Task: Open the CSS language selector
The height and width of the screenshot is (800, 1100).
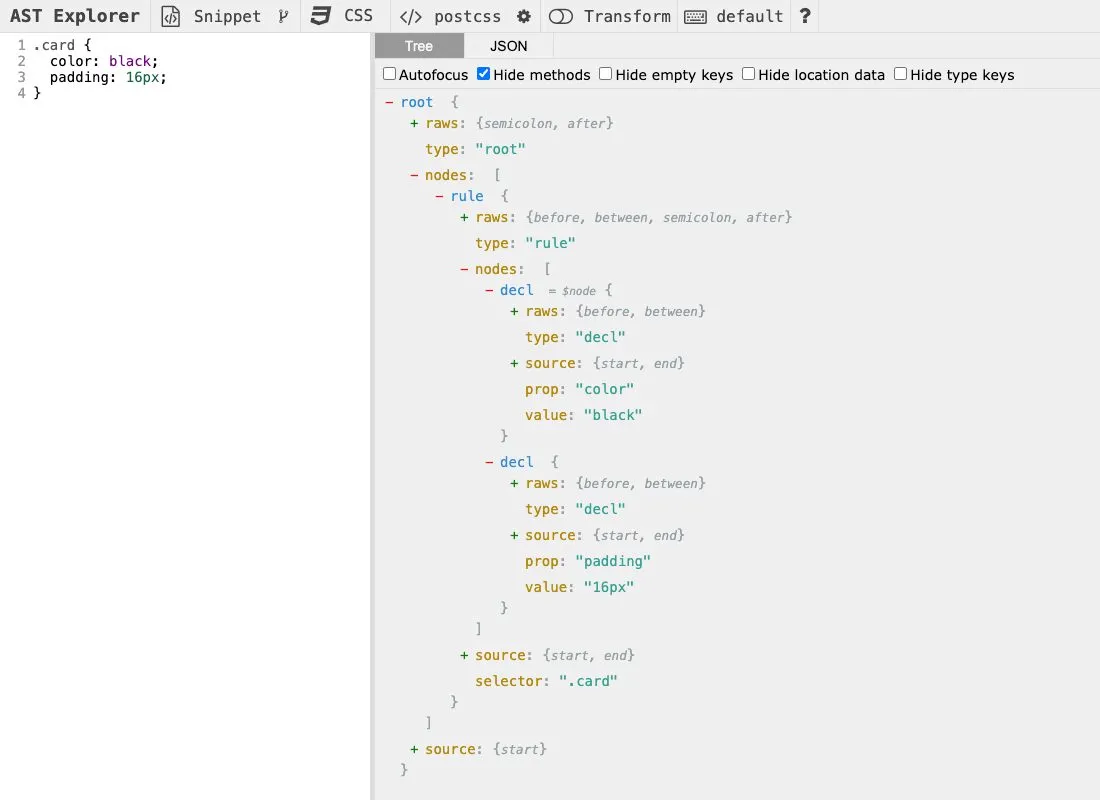Action: (x=342, y=16)
